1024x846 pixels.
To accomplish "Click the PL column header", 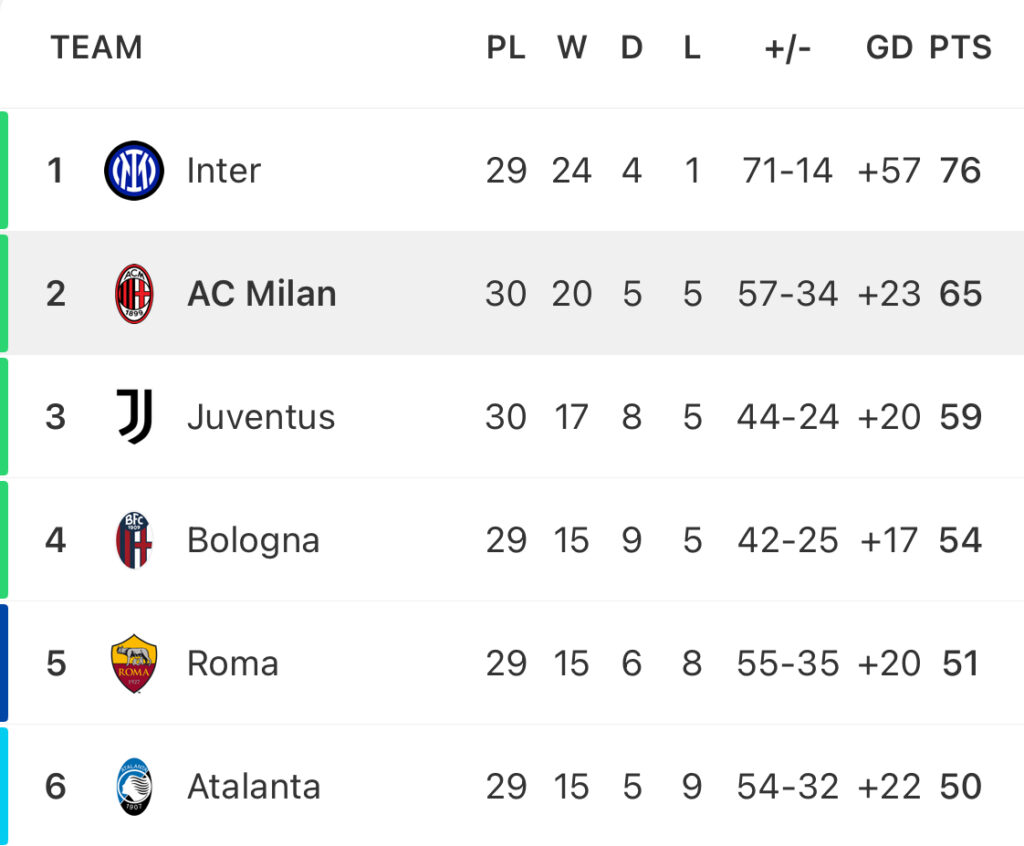I will coord(506,48).
